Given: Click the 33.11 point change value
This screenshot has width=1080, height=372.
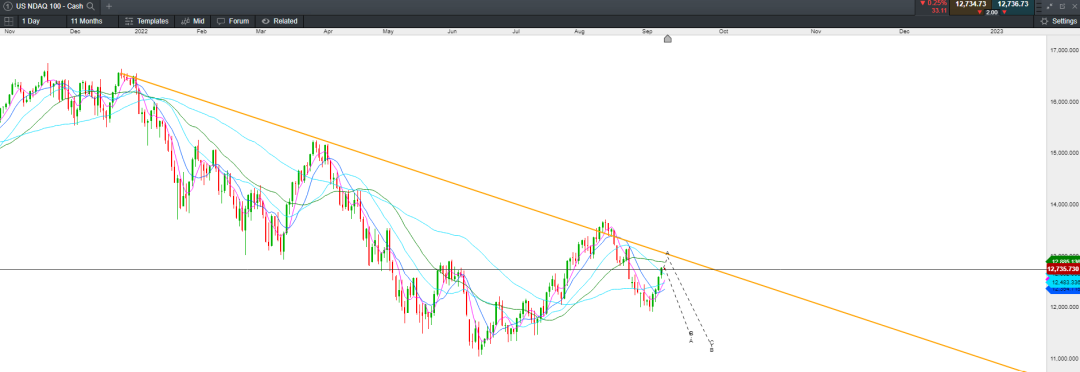Looking at the screenshot, I should point(939,11).
